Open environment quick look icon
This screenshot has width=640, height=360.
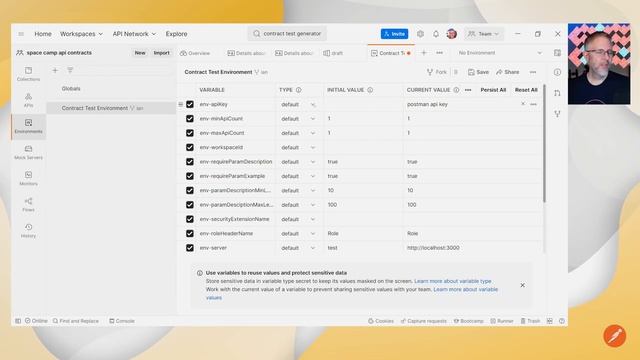pyautogui.click(x=557, y=53)
